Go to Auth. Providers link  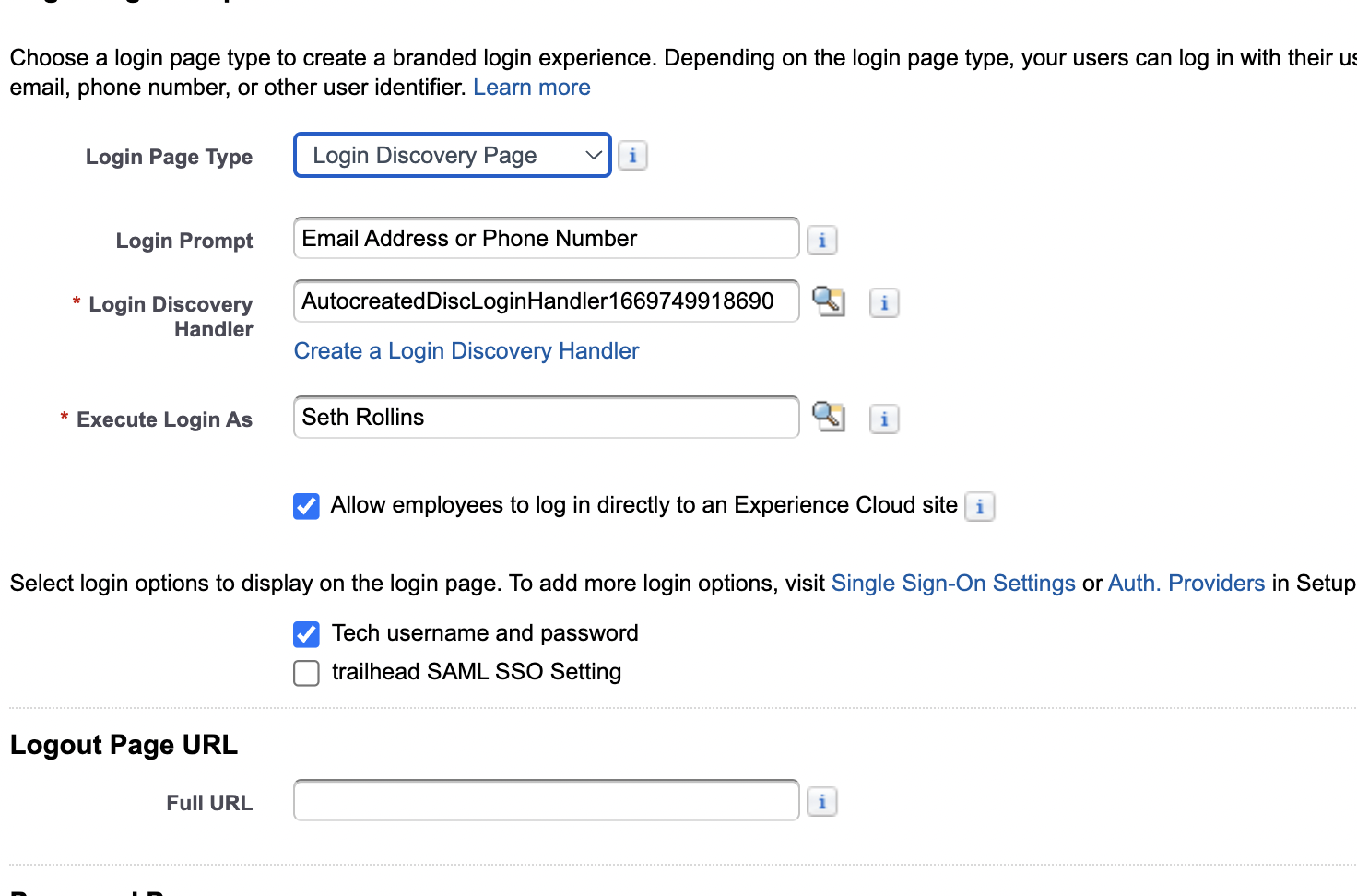click(1186, 584)
